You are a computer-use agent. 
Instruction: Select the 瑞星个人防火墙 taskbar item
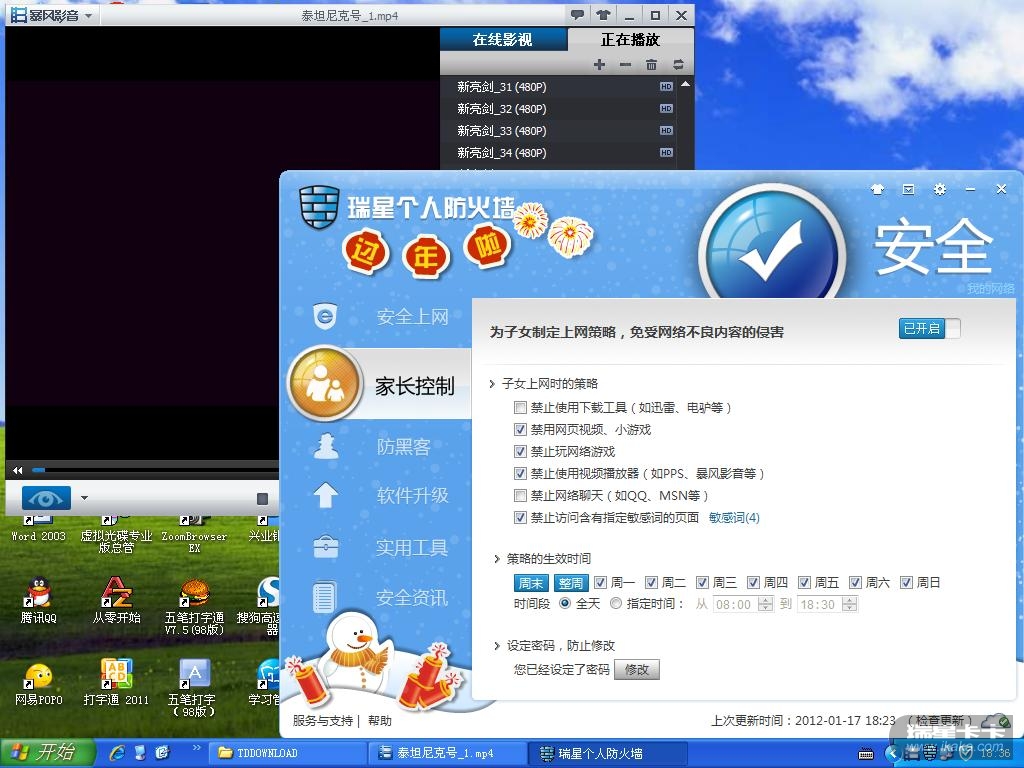pos(607,753)
